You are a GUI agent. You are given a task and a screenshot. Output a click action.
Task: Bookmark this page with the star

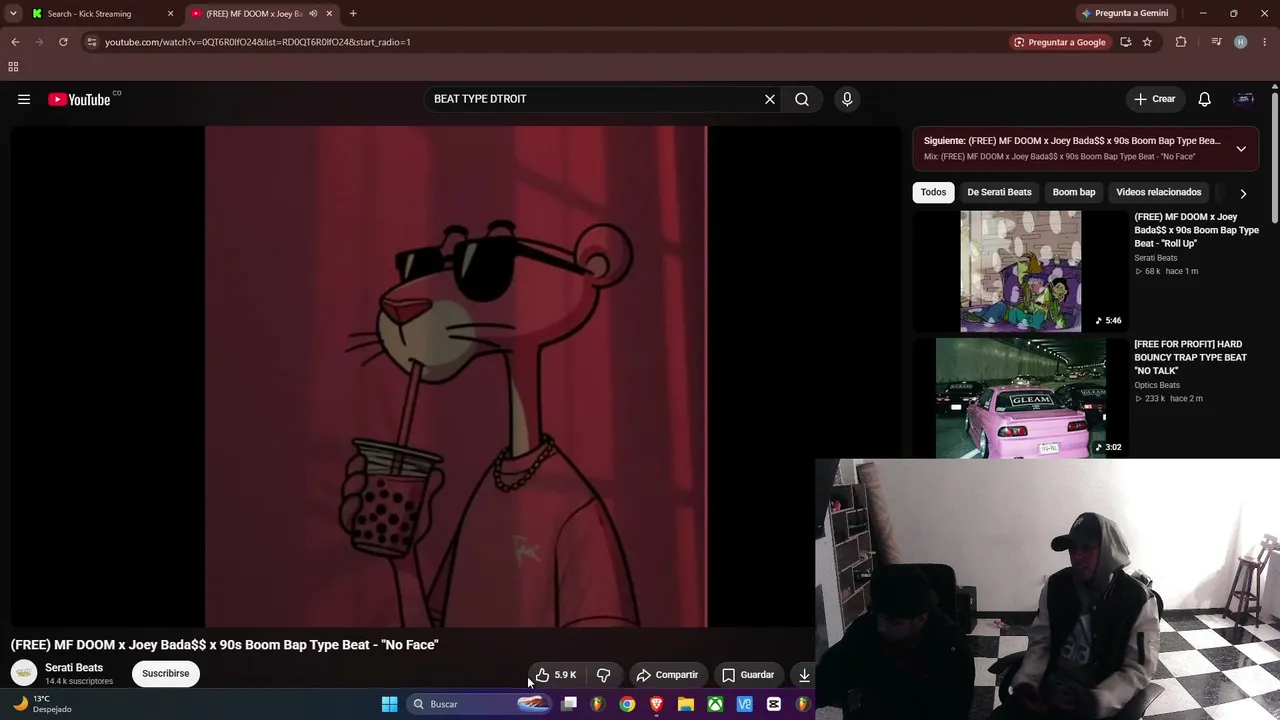click(1147, 42)
